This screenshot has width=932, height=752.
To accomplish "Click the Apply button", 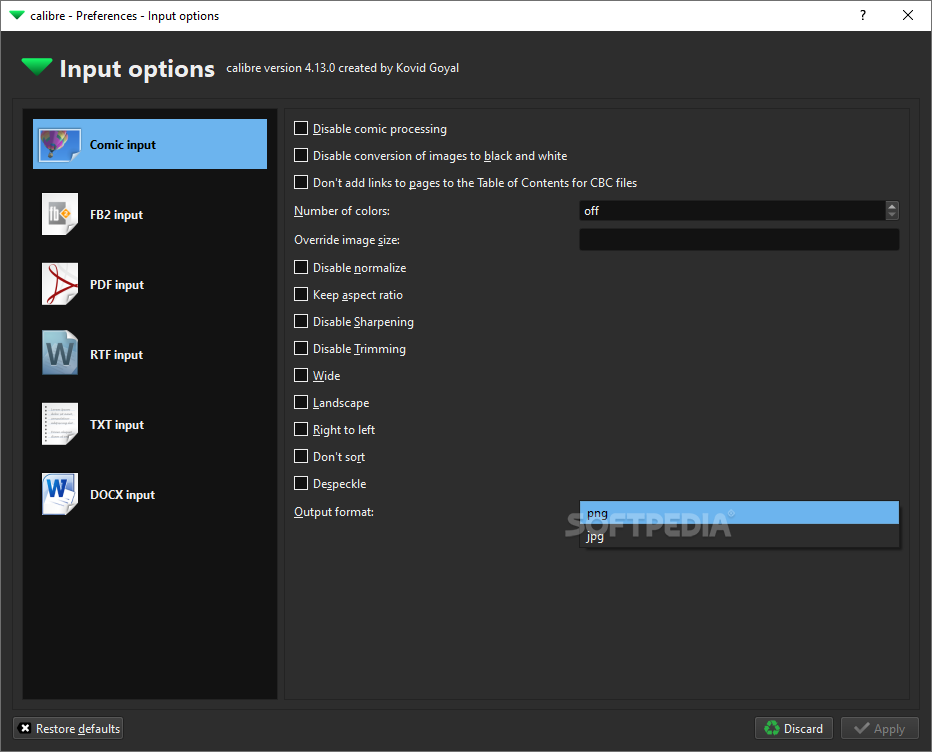I will click(x=880, y=728).
